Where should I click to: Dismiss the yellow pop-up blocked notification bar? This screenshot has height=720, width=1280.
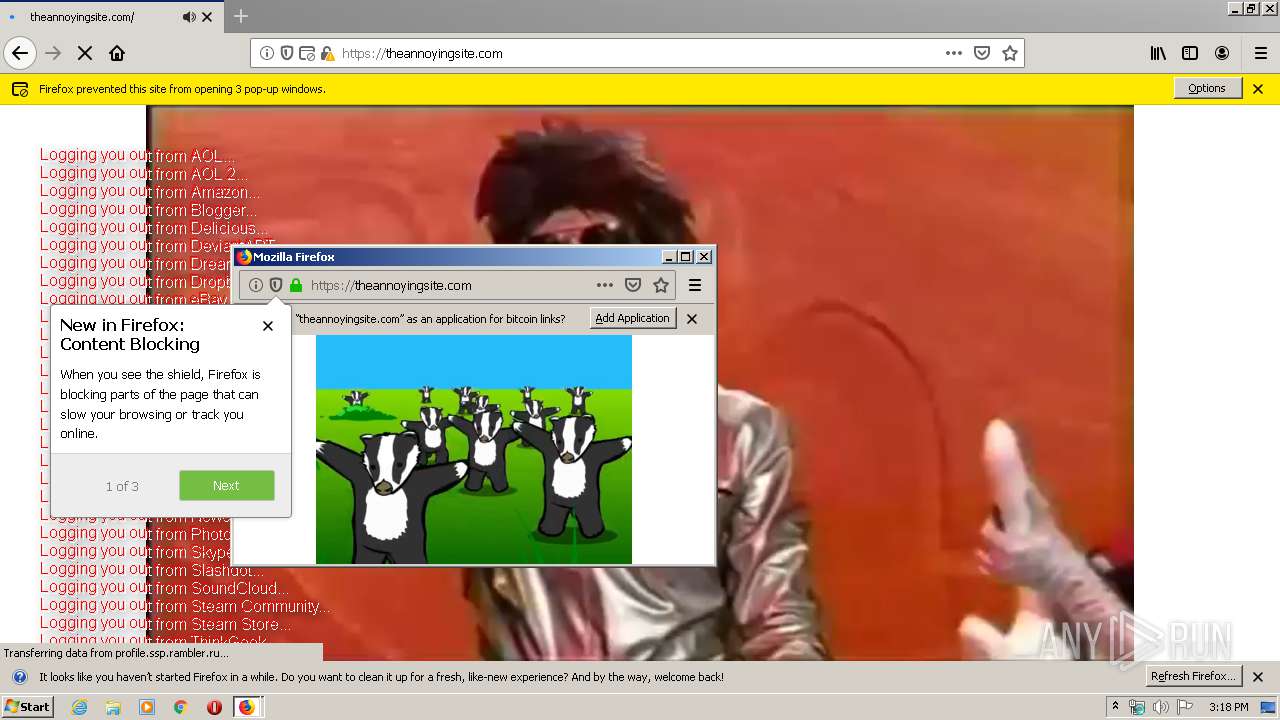1258,89
